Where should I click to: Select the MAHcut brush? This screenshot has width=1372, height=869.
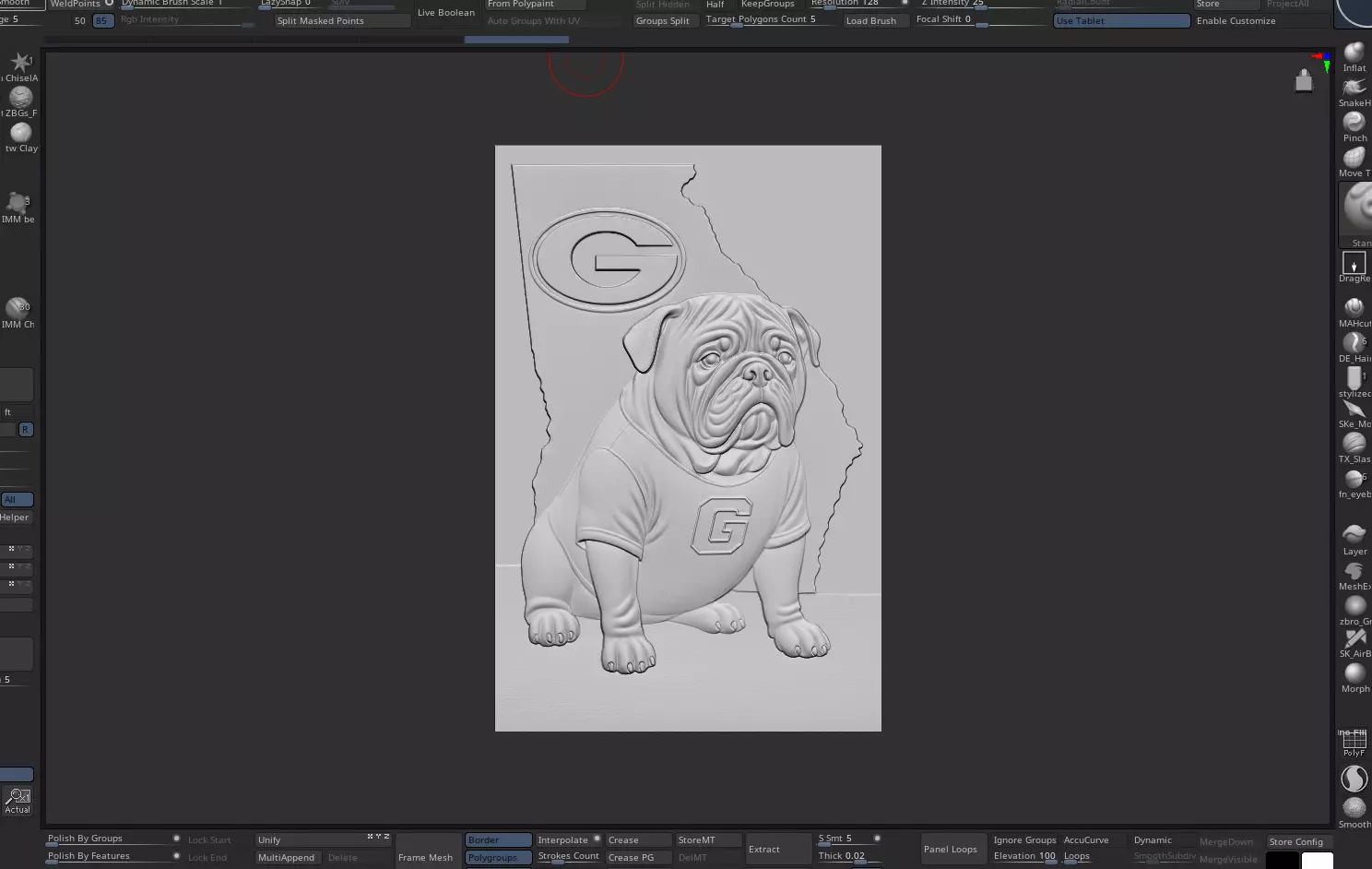[x=1354, y=312]
